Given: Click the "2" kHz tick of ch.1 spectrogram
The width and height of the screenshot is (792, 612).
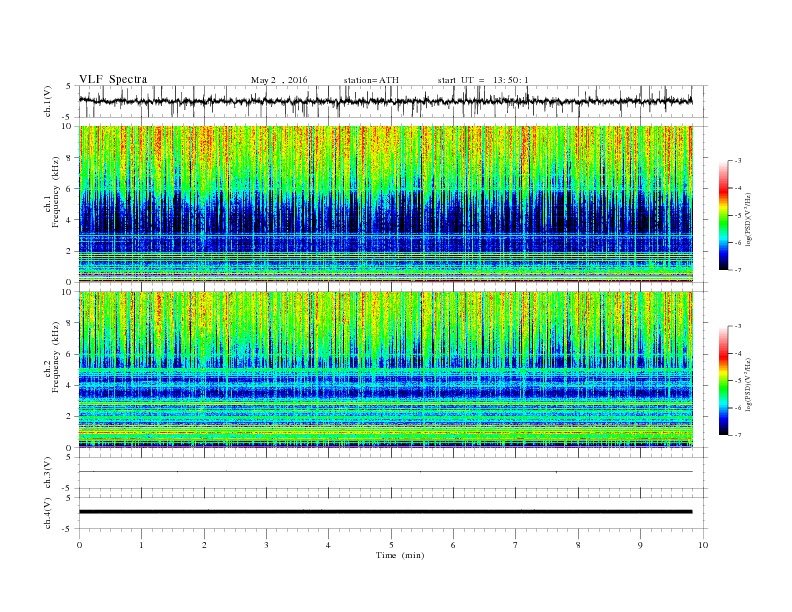Looking at the screenshot, I should click(69, 251).
